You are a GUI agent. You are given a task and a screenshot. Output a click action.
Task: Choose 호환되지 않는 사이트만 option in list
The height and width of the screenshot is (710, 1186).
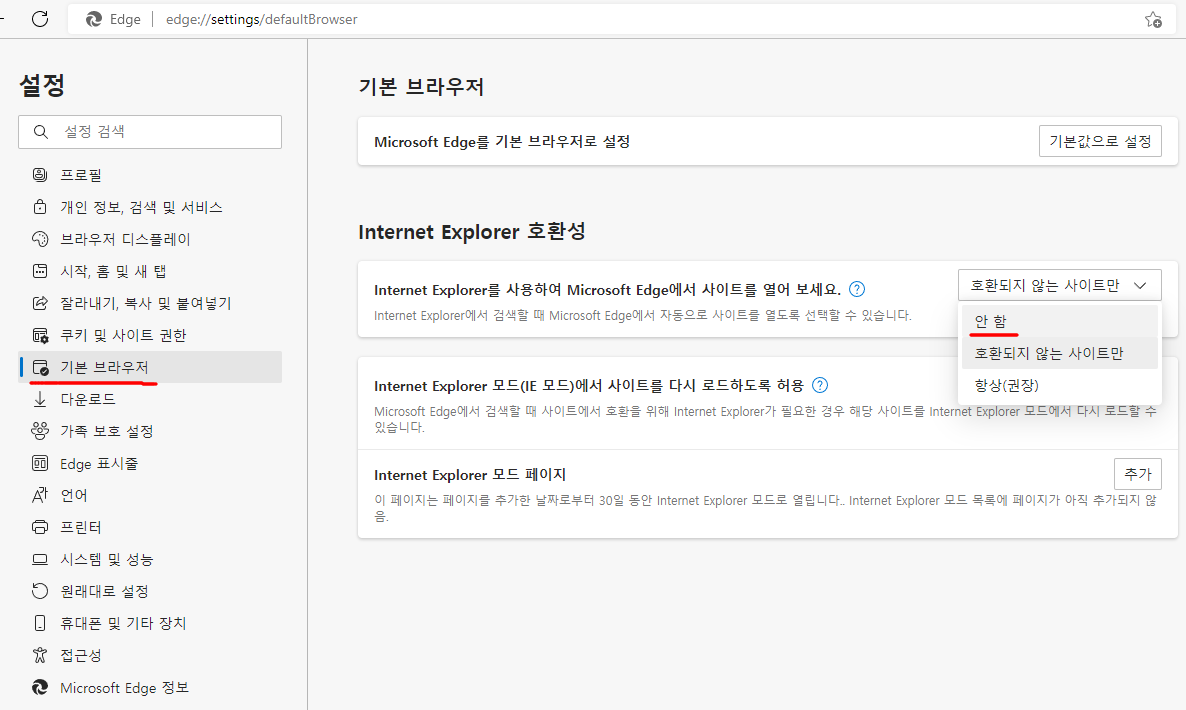(1059, 353)
